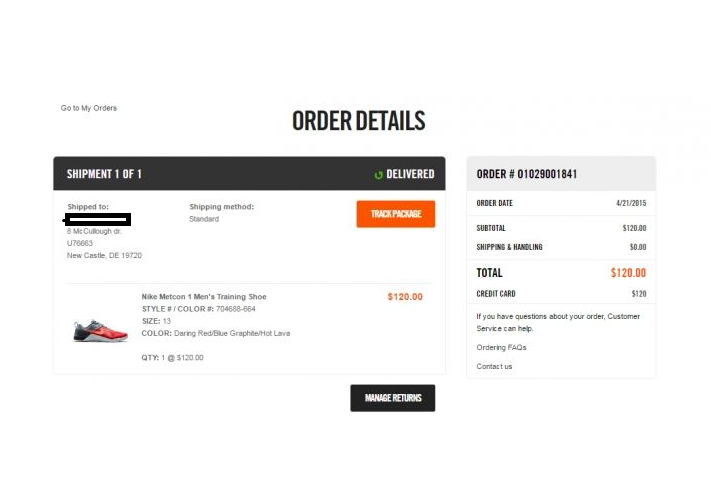Click the orange total amount in summary

pyautogui.click(x=628, y=272)
